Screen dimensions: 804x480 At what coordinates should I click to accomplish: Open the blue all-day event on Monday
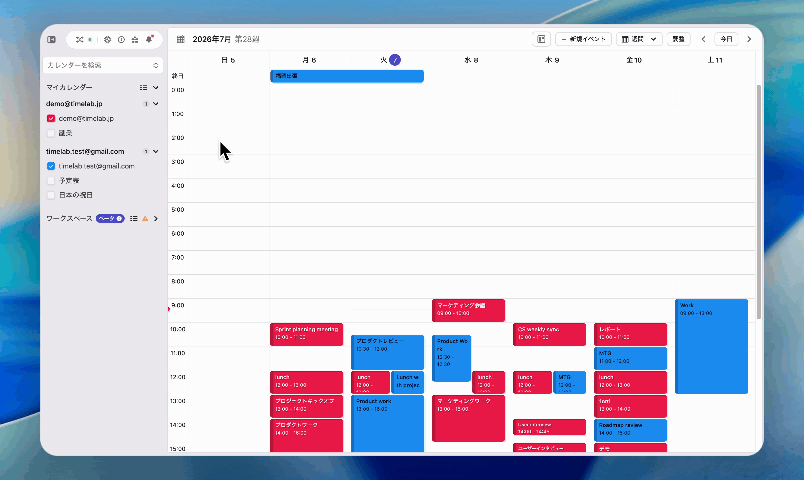(x=347, y=76)
